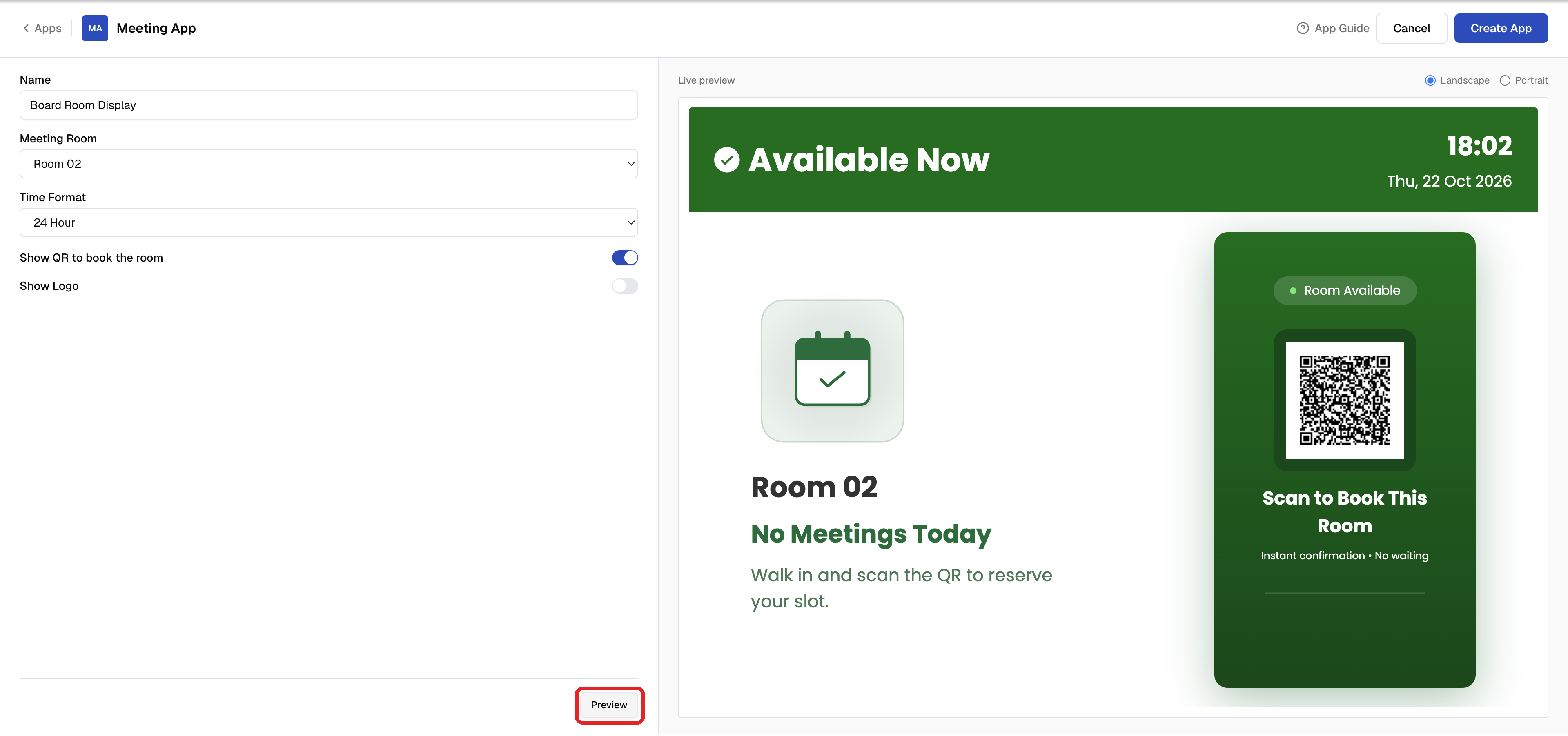Click the MA app badge icon
Screen dimensions: 1568x736
95,28
